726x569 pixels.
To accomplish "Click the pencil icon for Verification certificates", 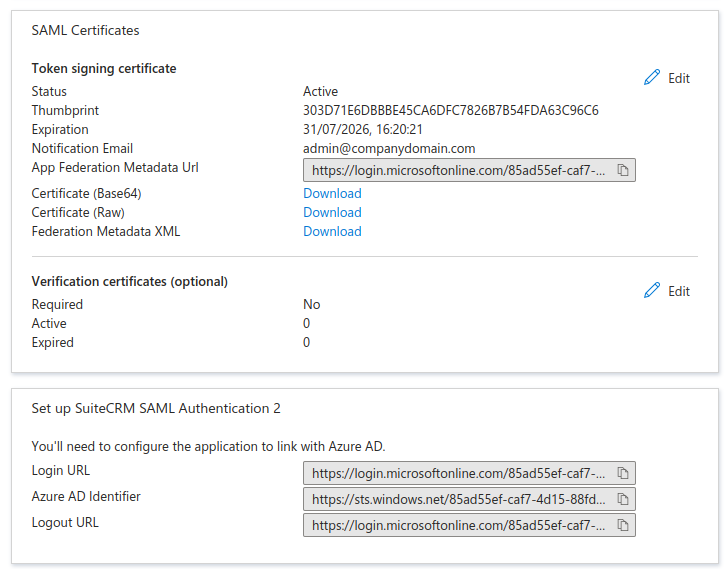I will (652, 290).
